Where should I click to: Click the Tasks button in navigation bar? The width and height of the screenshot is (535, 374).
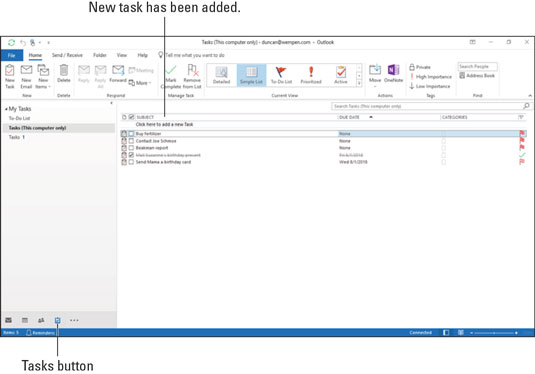[x=57, y=320]
